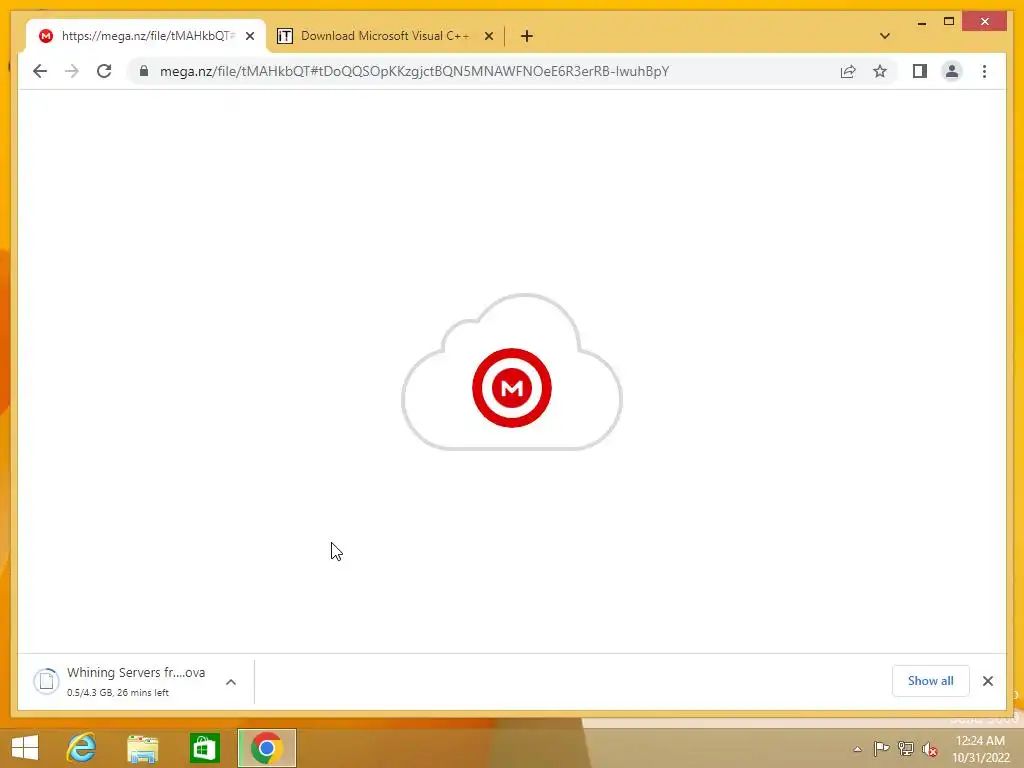Open the Chrome three-dot menu
The width and height of the screenshot is (1024, 768).
coord(984,71)
